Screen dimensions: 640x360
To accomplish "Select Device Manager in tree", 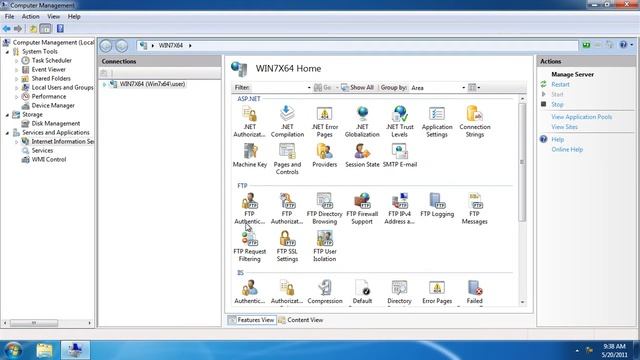I will [x=53, y=106].
